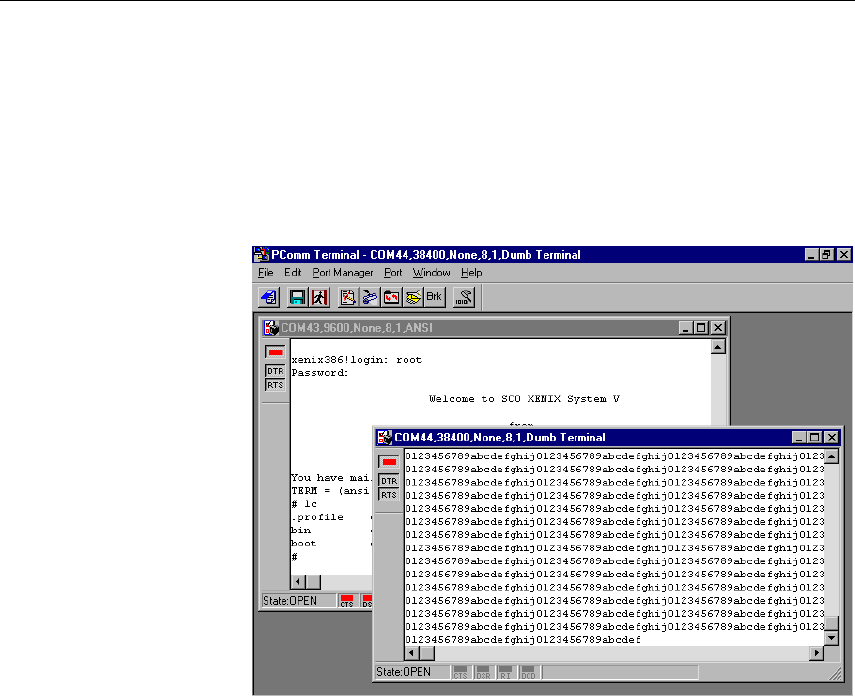Open the Help menu

coord(472,273)
